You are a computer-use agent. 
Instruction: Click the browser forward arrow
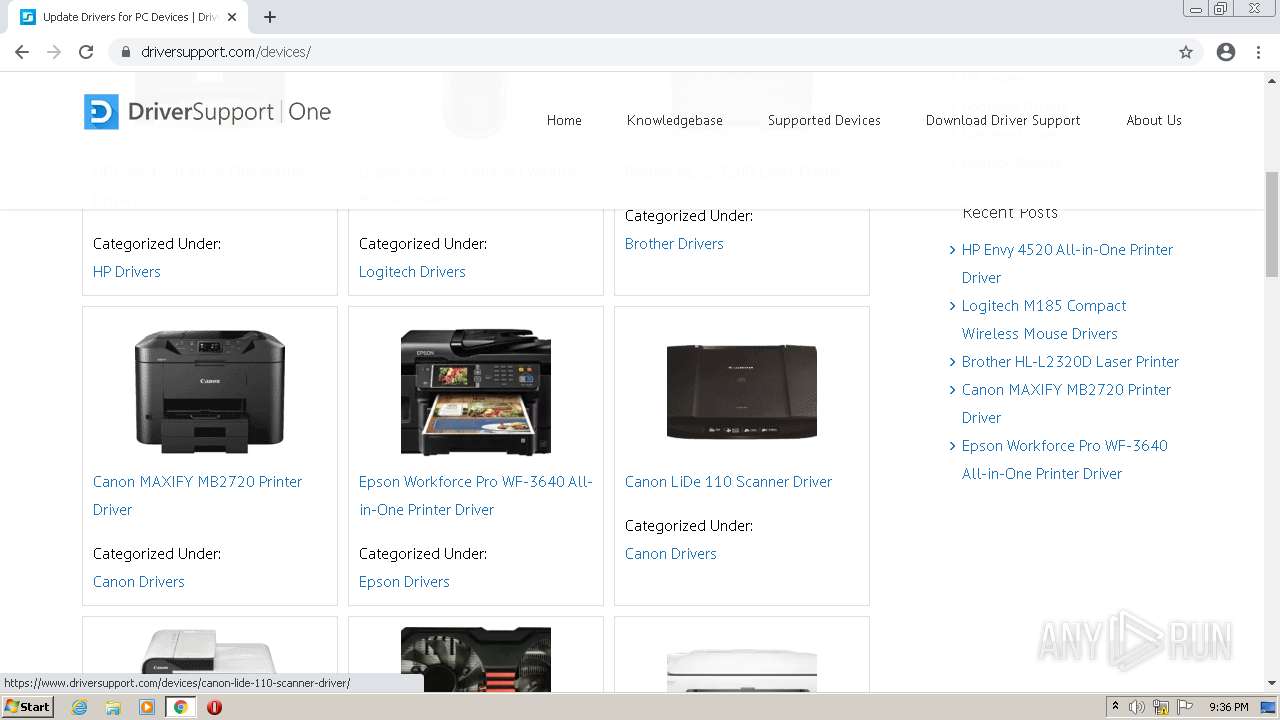tap(54, 52)
